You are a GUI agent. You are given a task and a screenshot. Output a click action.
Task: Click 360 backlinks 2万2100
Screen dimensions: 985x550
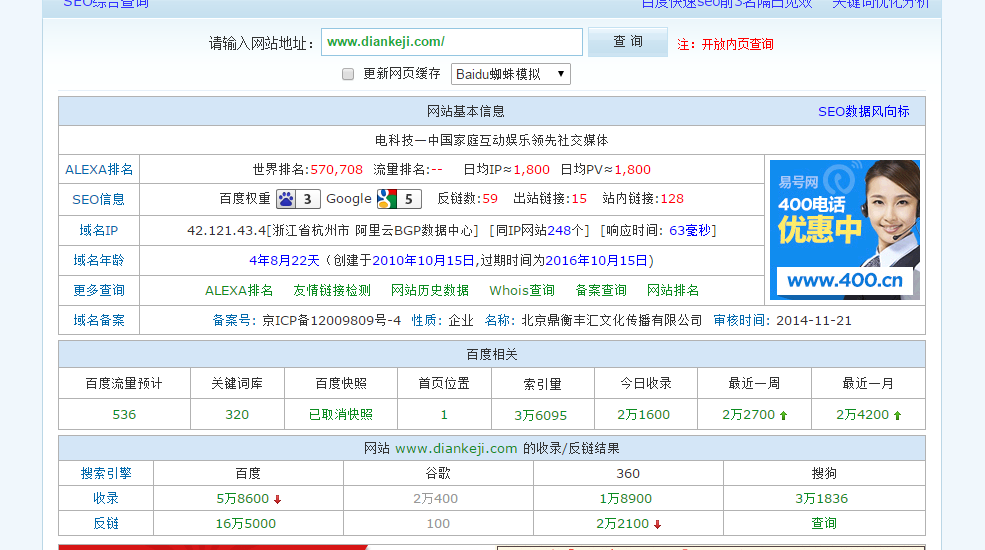click(x=623, y=524)
